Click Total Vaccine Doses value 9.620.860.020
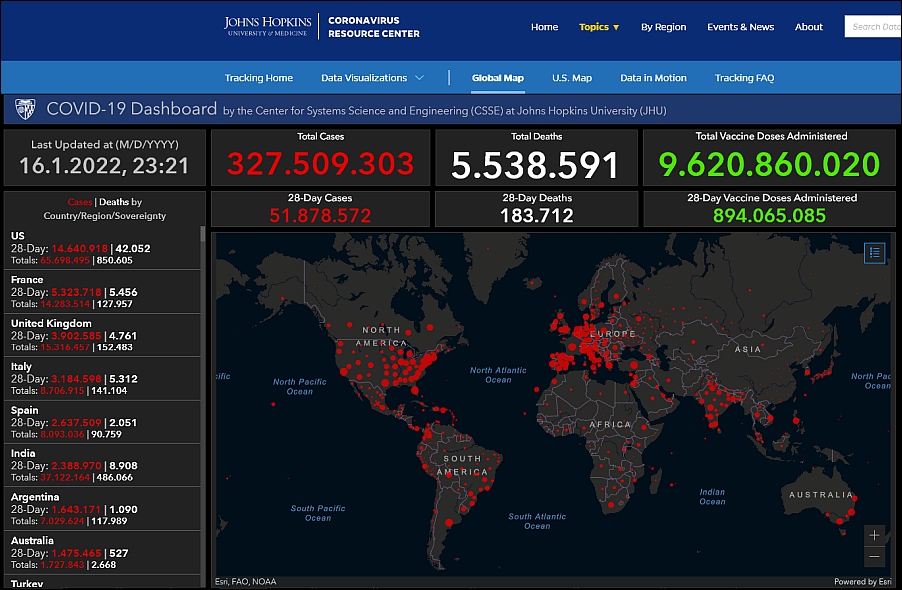 click(x=769, y=164)
